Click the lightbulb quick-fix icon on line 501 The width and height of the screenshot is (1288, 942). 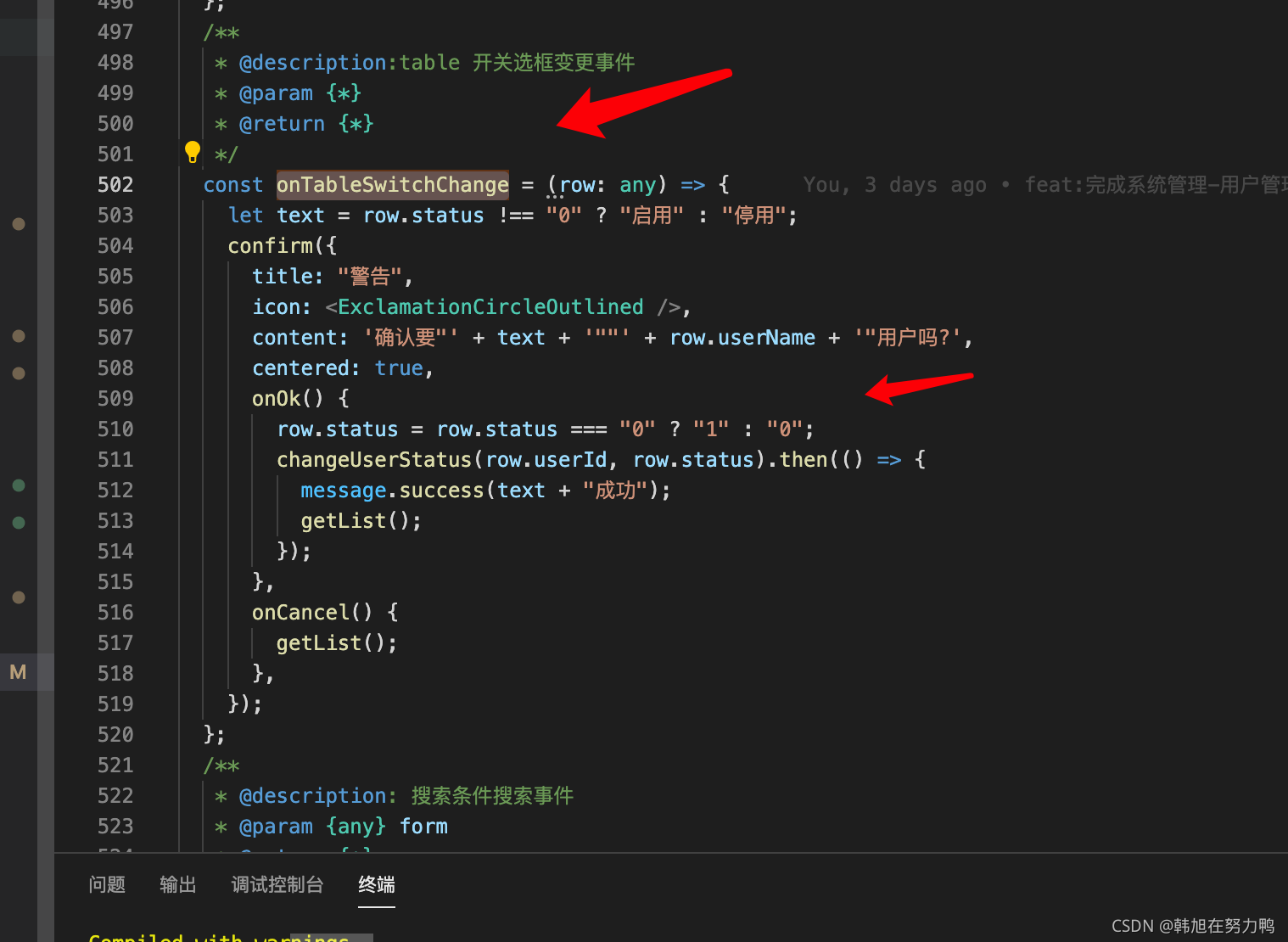pos(193,152)
